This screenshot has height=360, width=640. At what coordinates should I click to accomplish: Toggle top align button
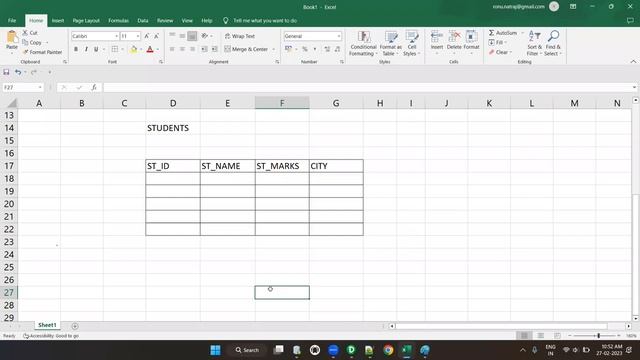(172, 36)
